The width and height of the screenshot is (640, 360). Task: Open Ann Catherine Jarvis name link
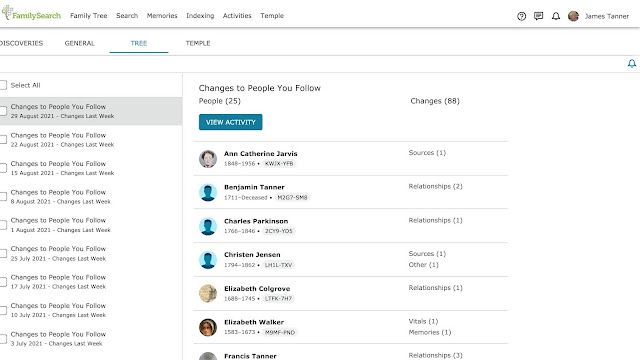pos(260,153)
